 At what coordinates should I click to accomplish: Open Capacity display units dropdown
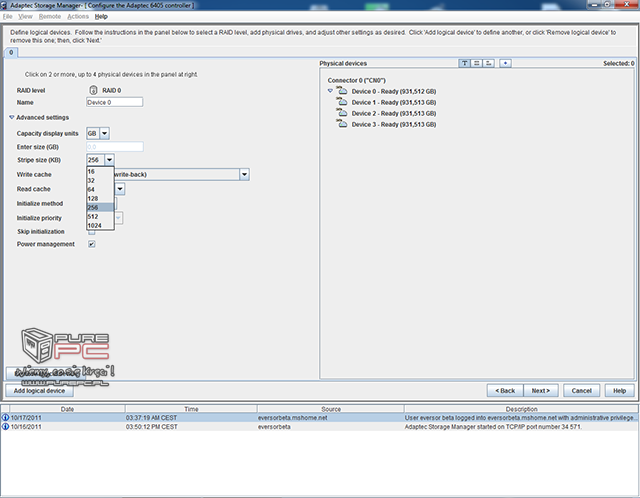pyautogui.click(x=104, y=133)
